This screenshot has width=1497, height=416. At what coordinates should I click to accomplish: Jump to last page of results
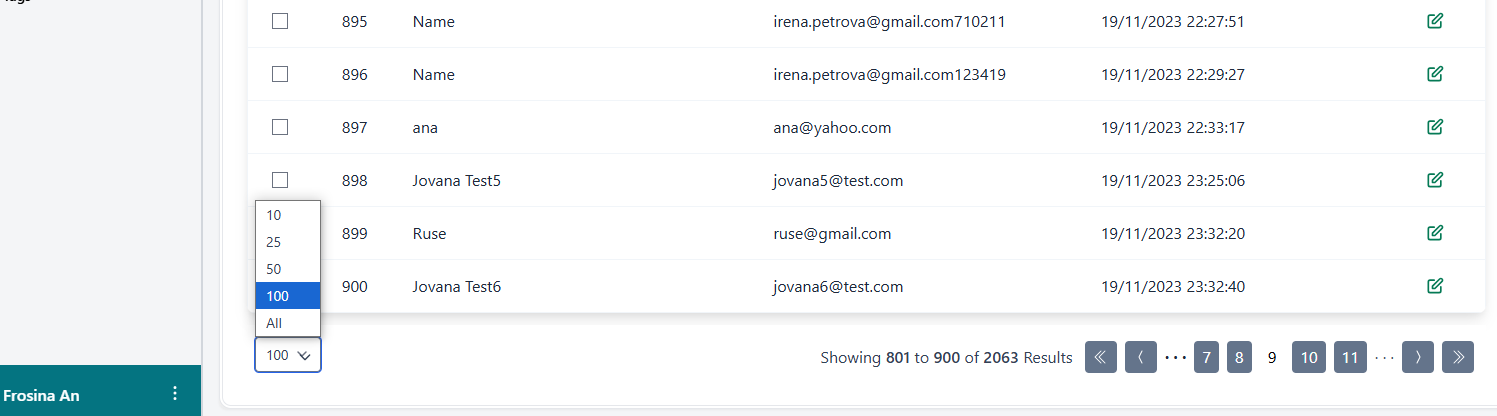[x=1458, y=357]
